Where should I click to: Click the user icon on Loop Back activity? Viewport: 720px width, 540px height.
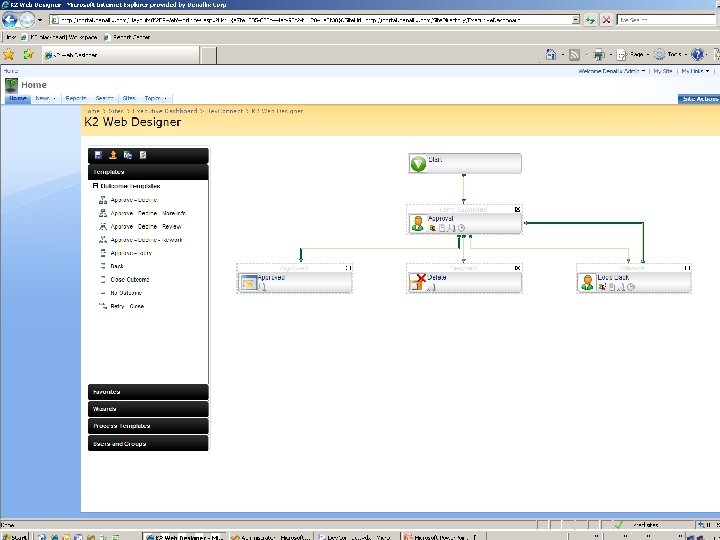point(587,282)
